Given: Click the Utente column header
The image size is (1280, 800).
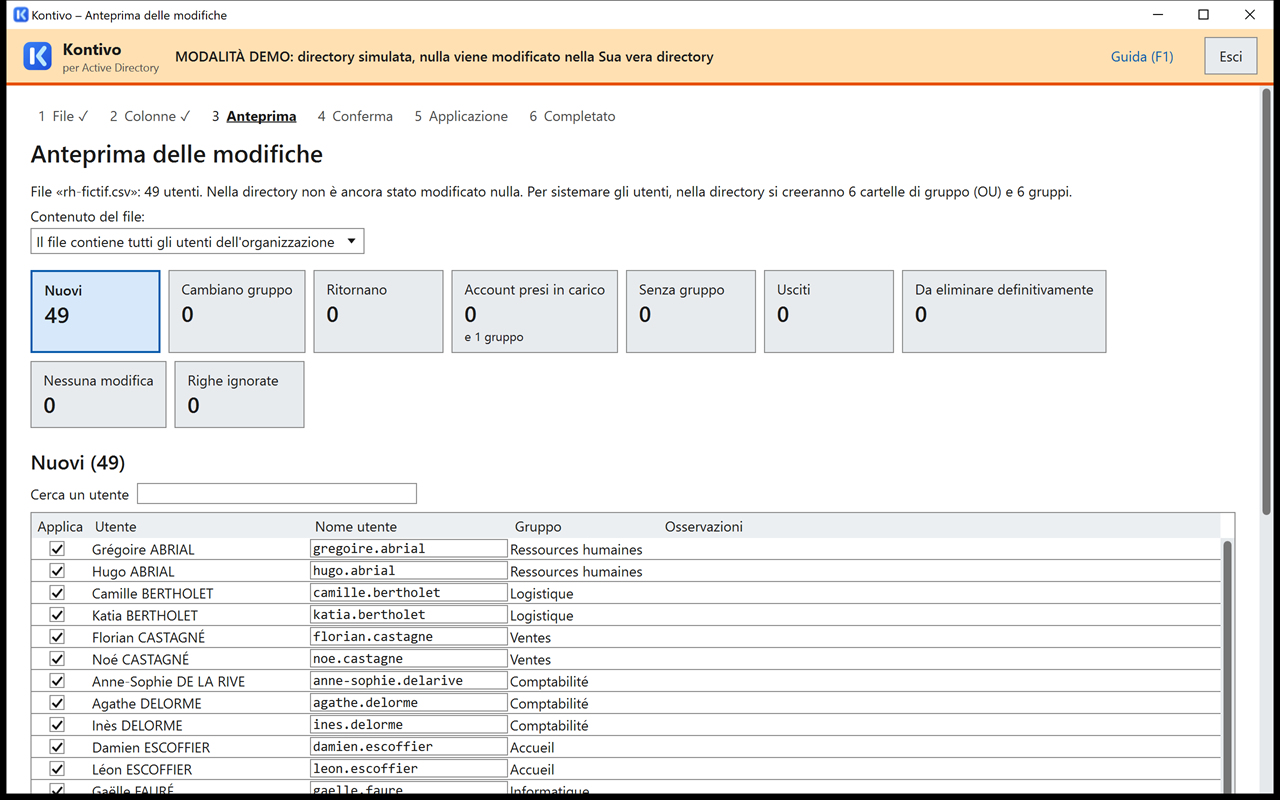Looking at the screenshot, I should coord(116,527).
